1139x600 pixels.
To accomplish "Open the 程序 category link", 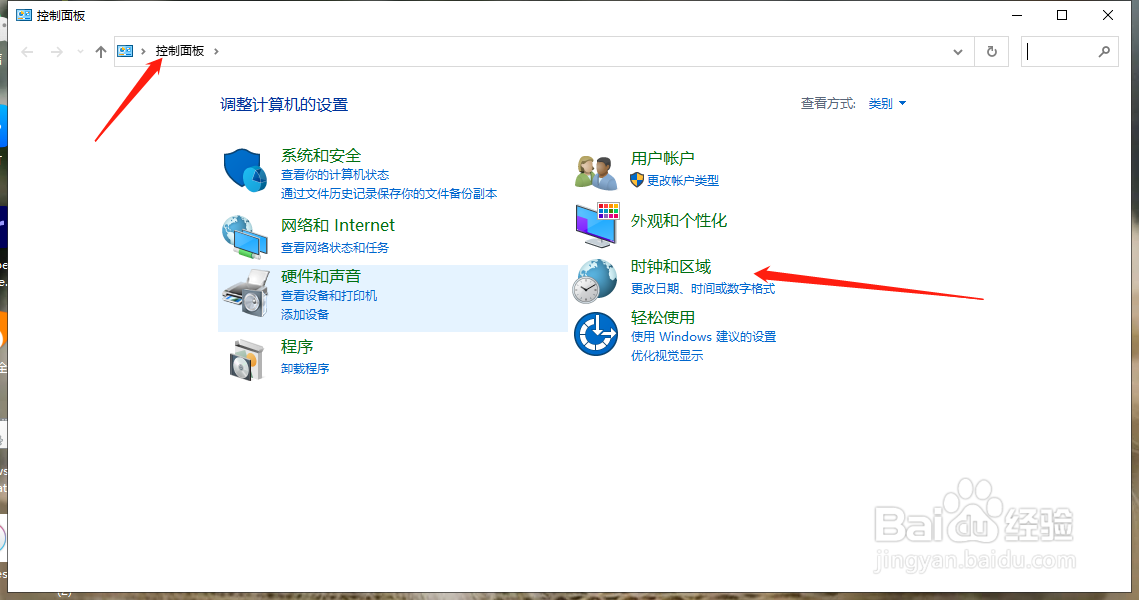I will click(x=297, y=346).
